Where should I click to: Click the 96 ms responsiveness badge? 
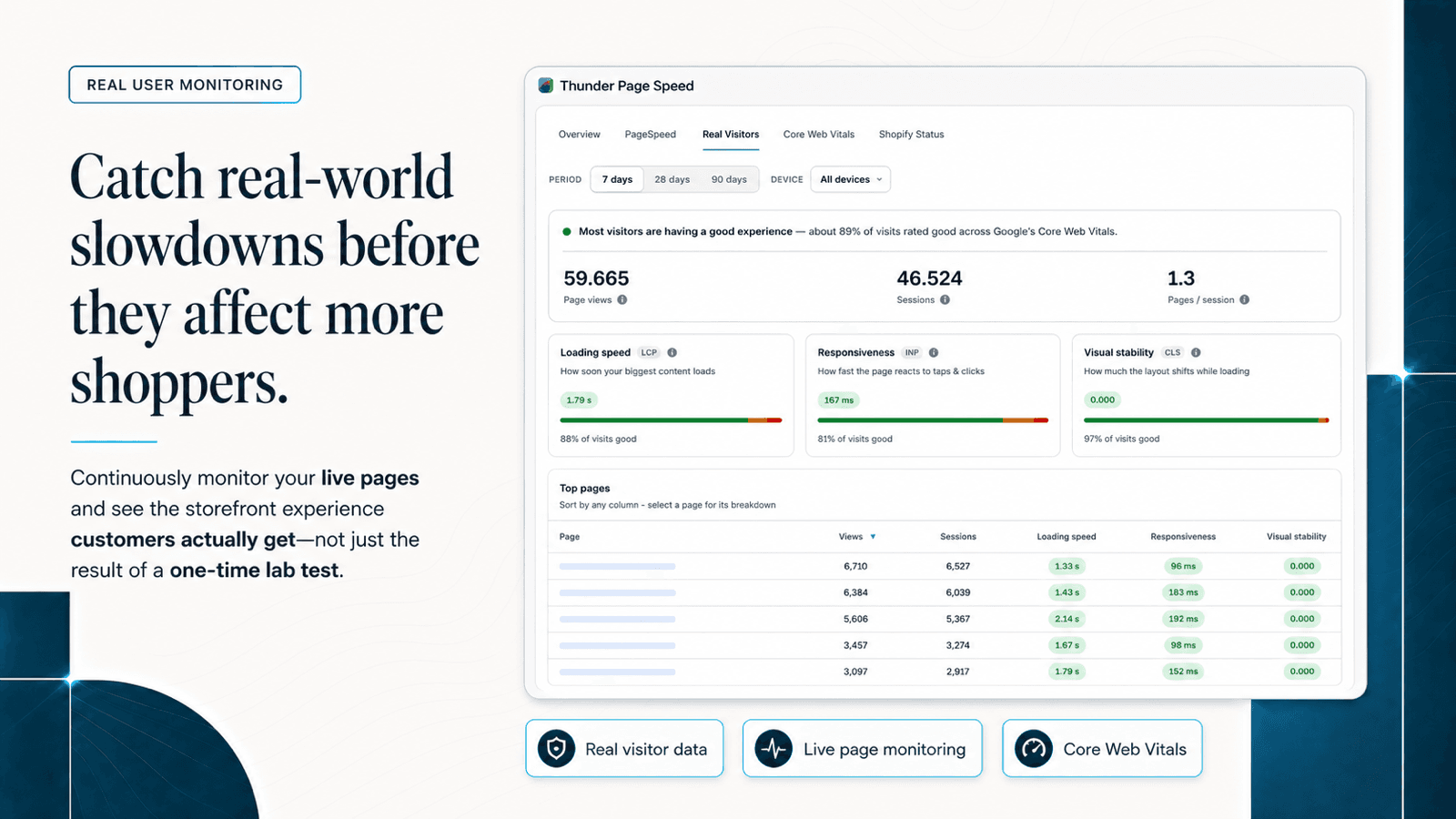point(1183,566)
